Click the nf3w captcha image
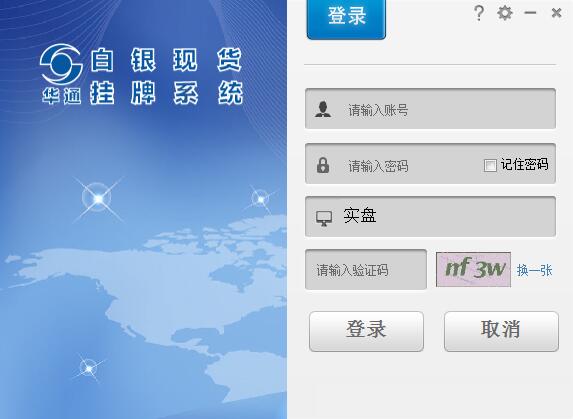 point(473,270)
